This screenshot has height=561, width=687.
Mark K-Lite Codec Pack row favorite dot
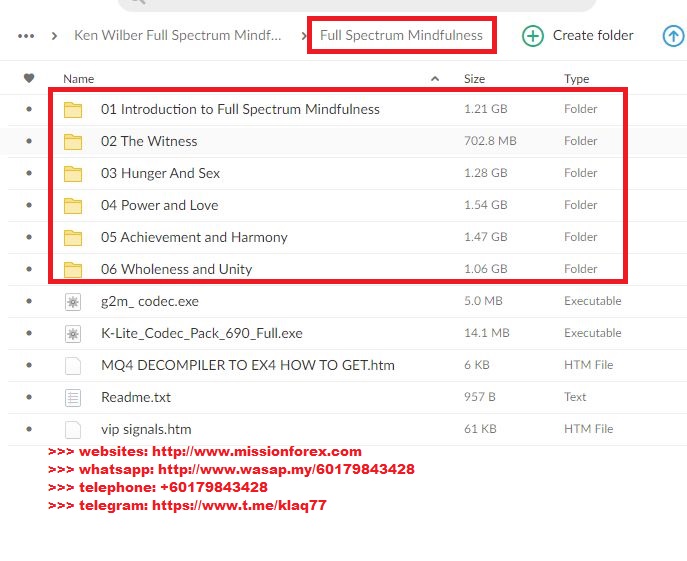pos(29,333)
